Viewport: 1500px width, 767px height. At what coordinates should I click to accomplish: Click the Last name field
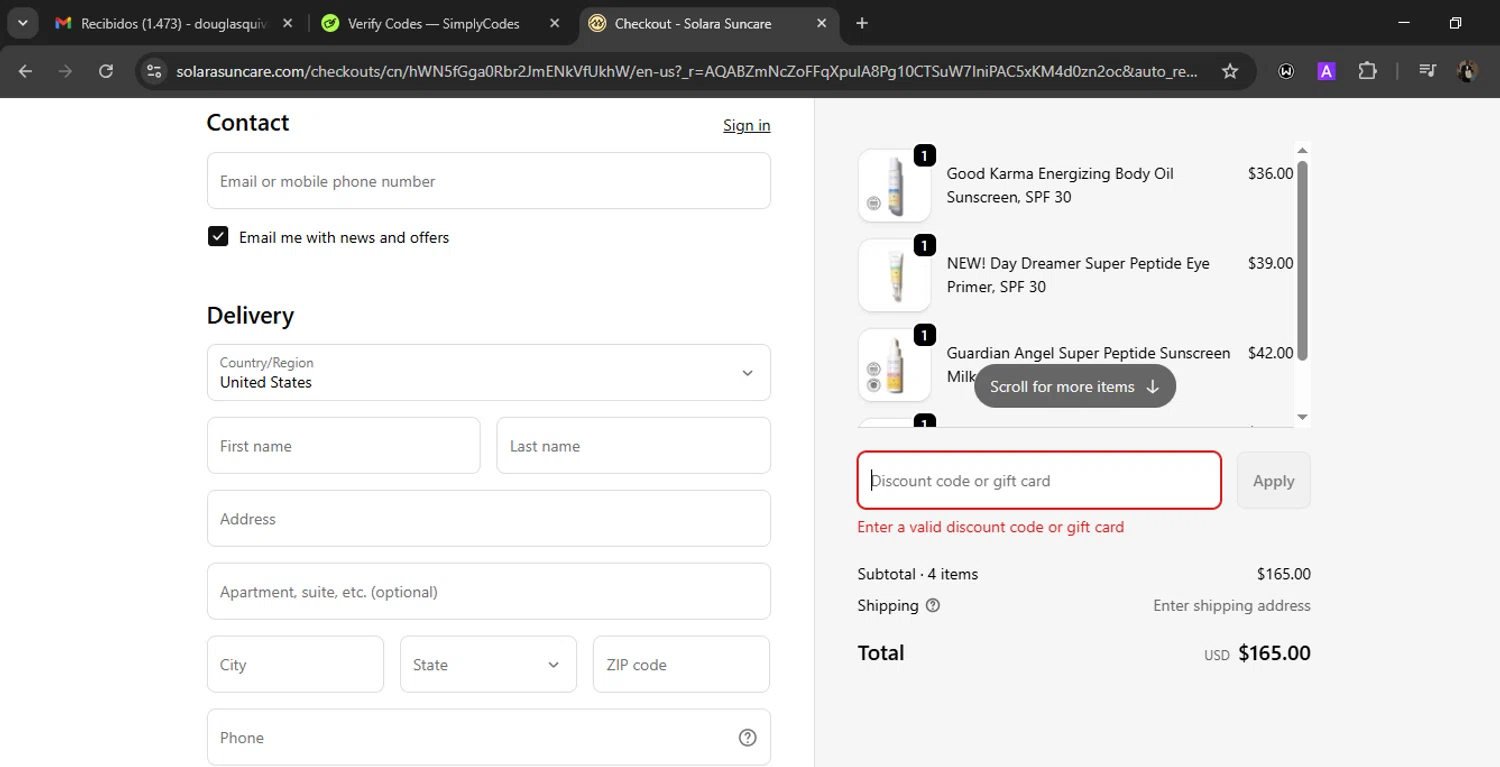click(633, 446)
